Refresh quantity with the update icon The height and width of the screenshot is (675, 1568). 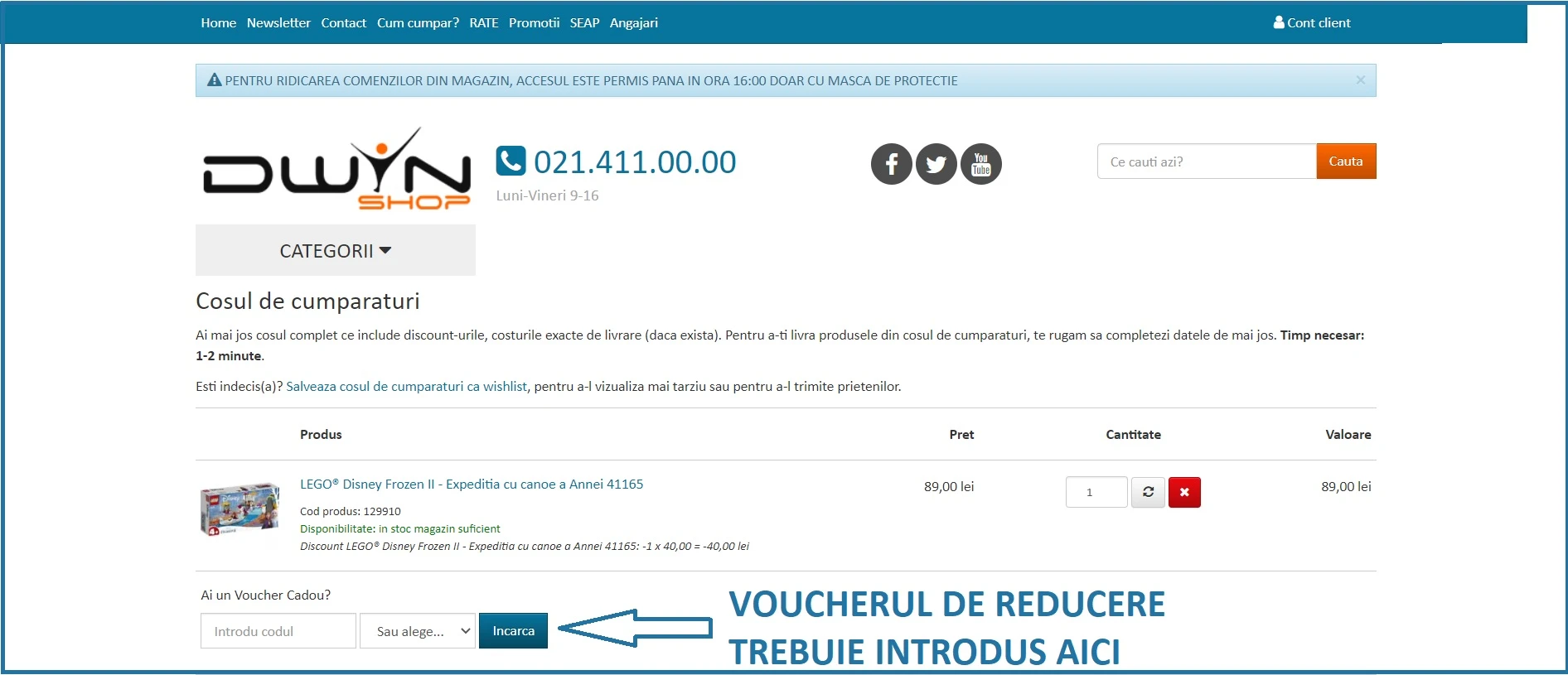1149,492
